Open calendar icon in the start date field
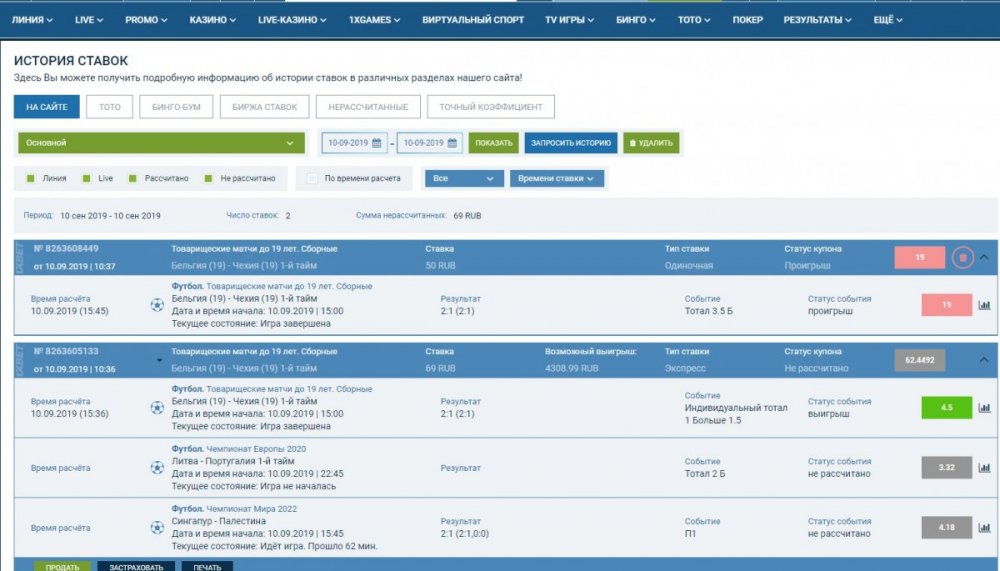The image size is (1000, 571). point(377,143)
